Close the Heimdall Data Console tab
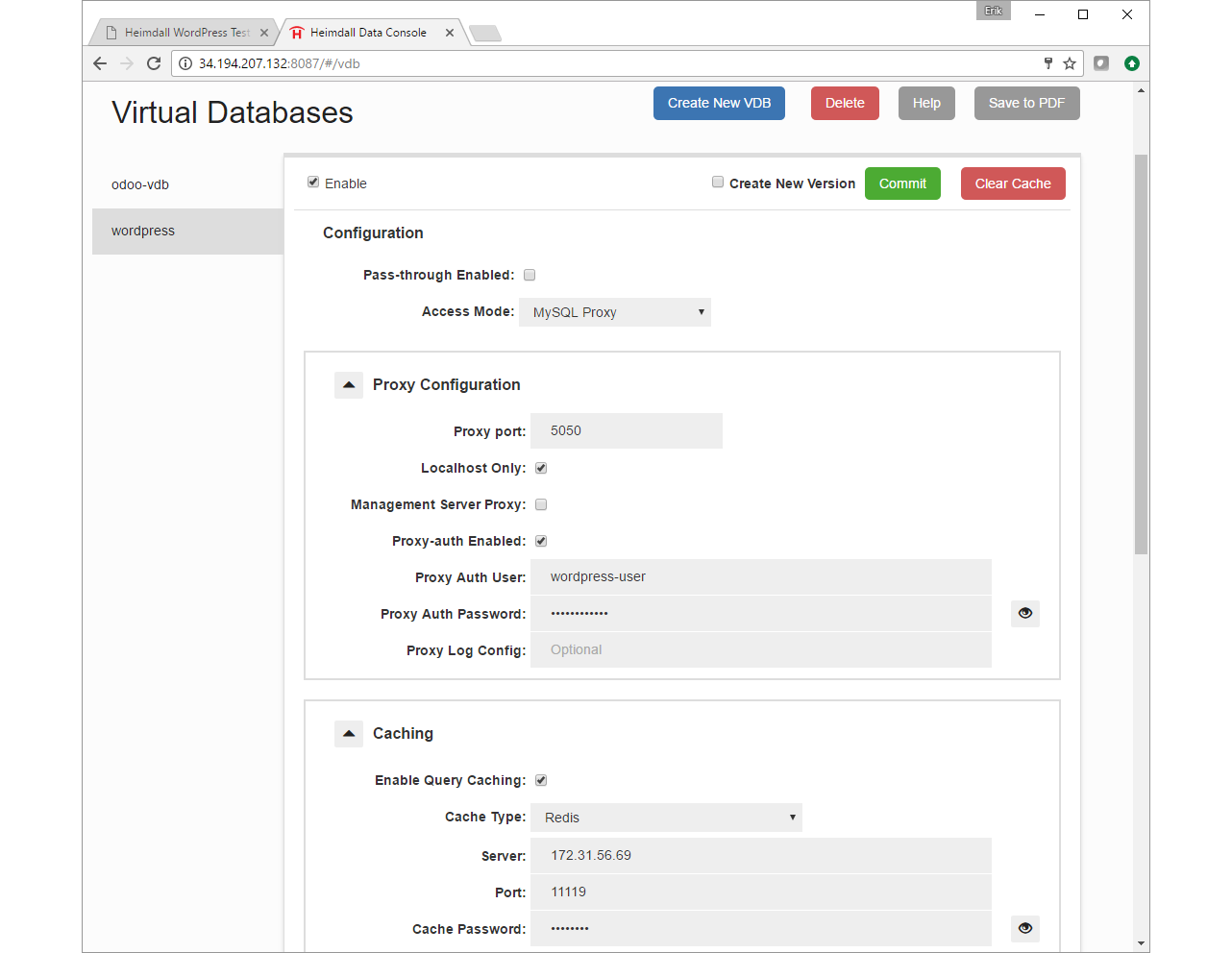Screen dimensions: 1232x953 pyautogui.click(x=450, y=33)
